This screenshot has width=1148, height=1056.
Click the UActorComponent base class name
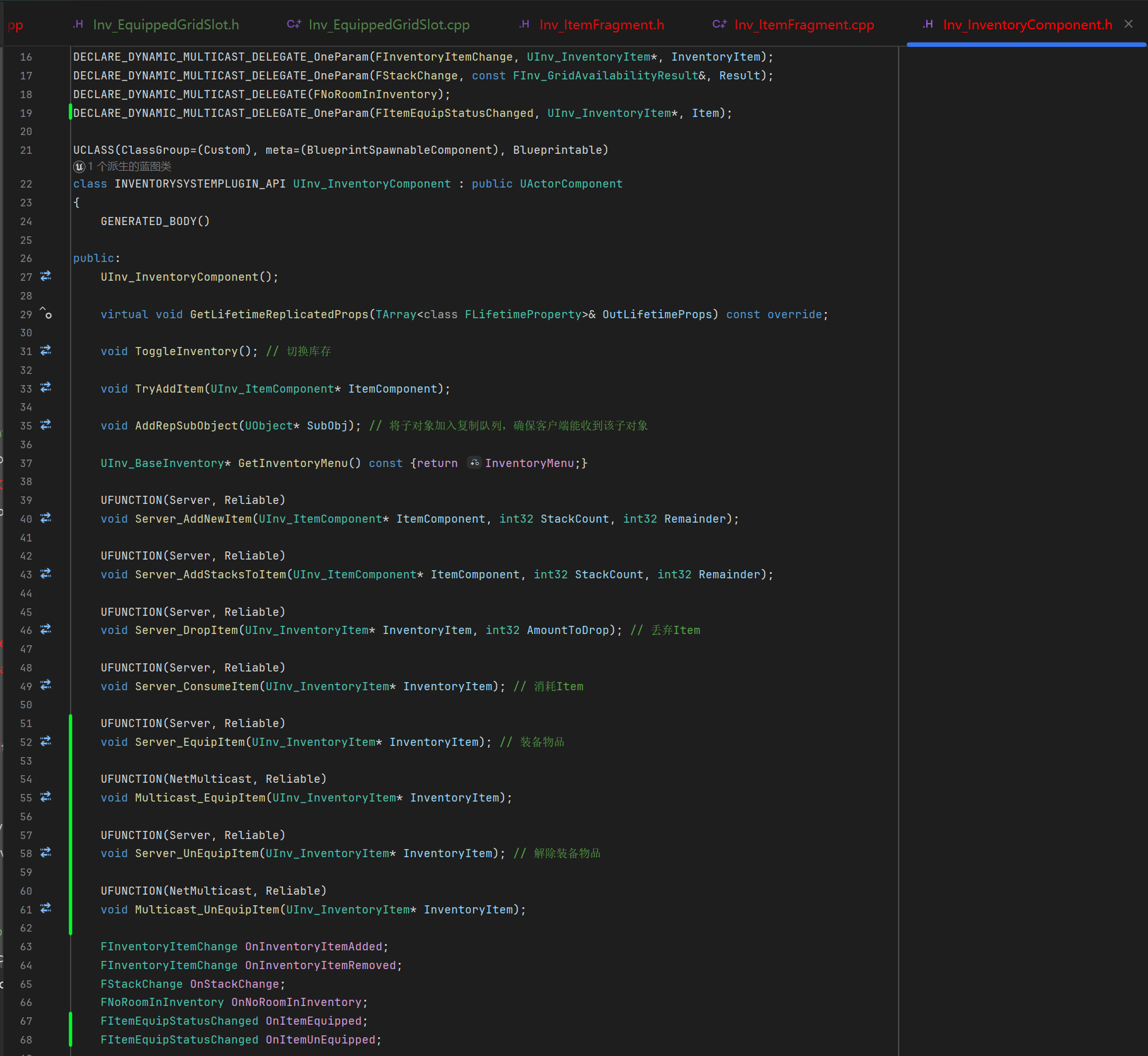point(571,184)
